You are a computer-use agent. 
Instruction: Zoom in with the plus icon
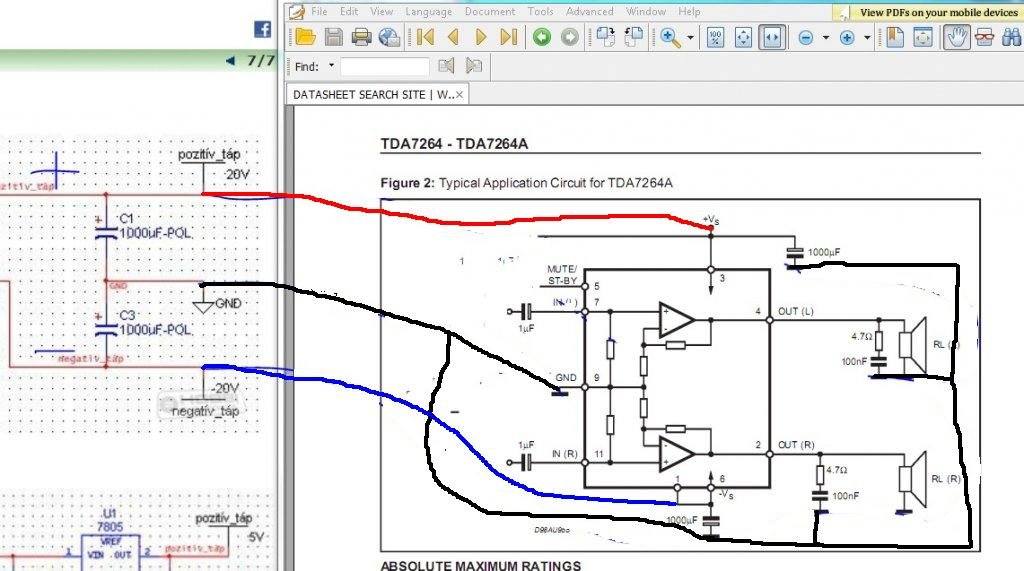coord(847,38)
